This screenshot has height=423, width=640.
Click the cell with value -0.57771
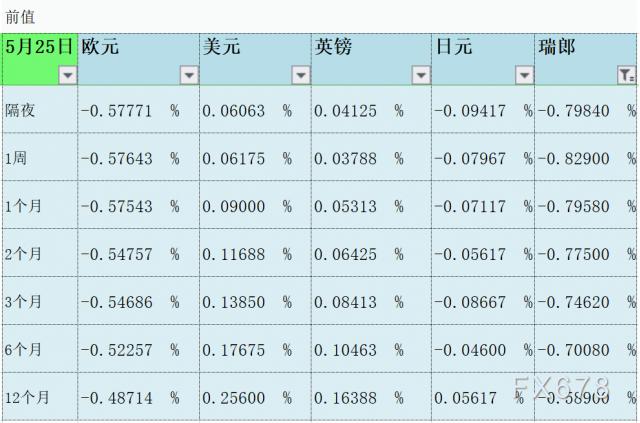pos(138,109)
